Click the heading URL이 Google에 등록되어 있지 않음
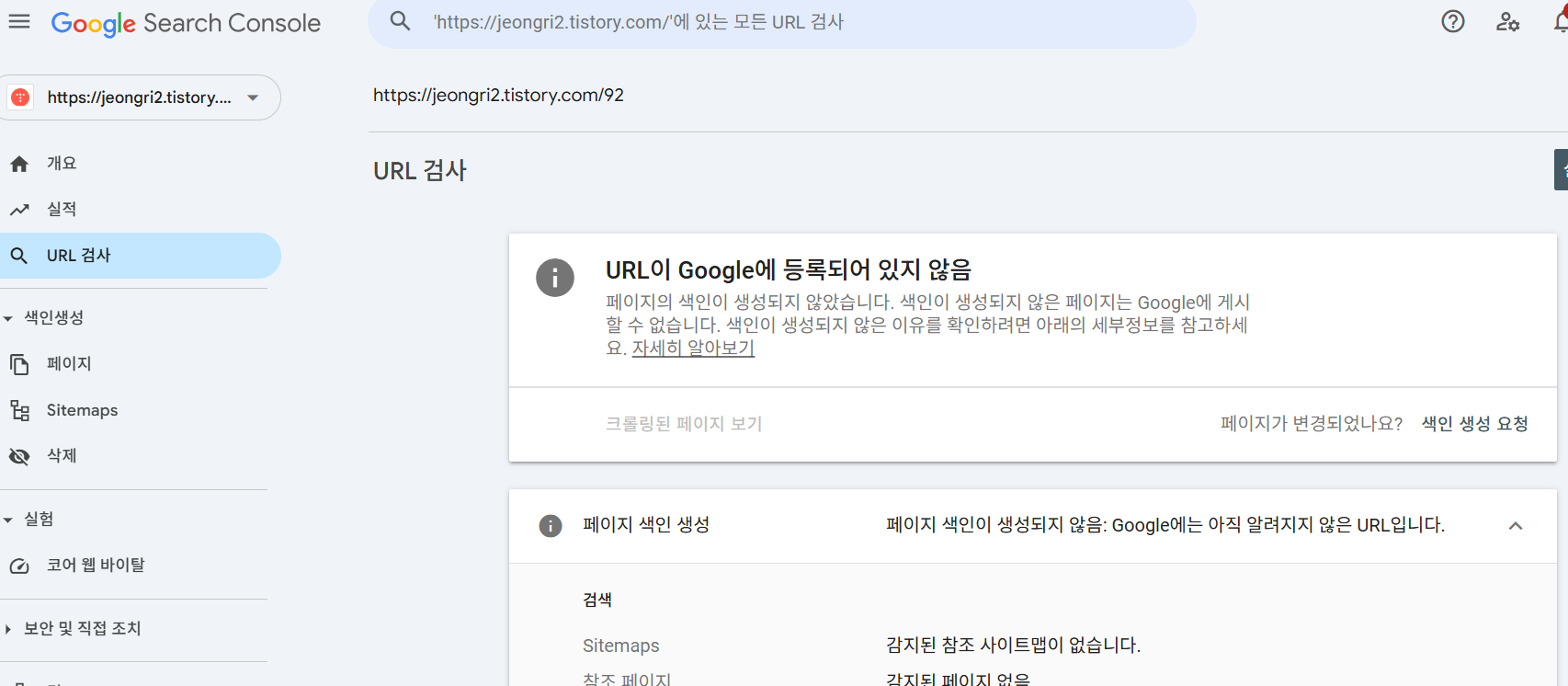The width and height of the screenshot is (1568, 686). [788, 270]
